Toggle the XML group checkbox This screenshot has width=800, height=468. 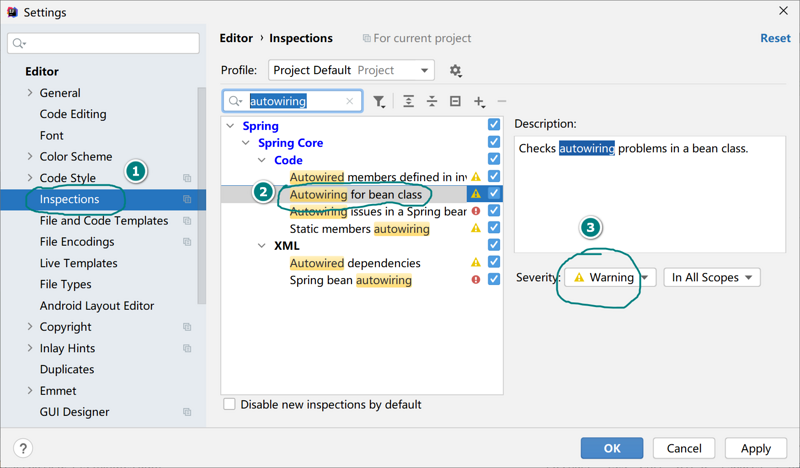tap(494, 244)
